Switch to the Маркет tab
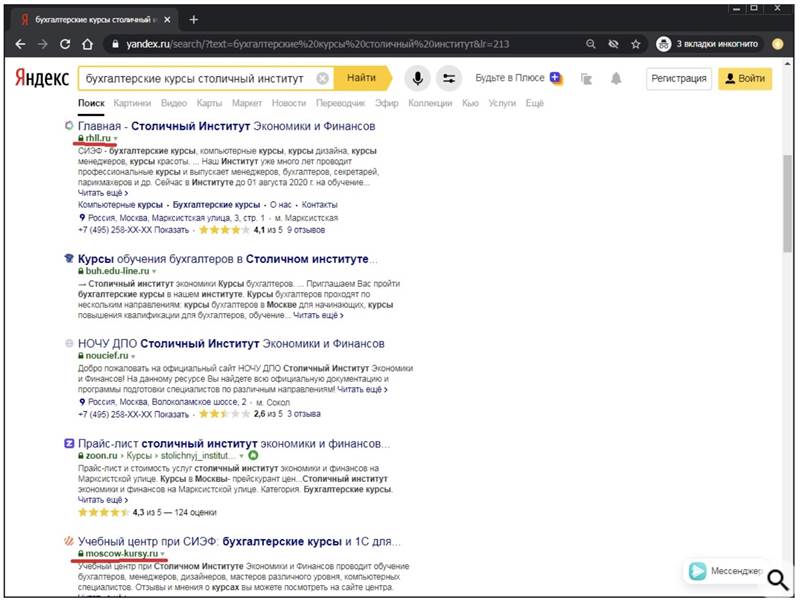 247,103
